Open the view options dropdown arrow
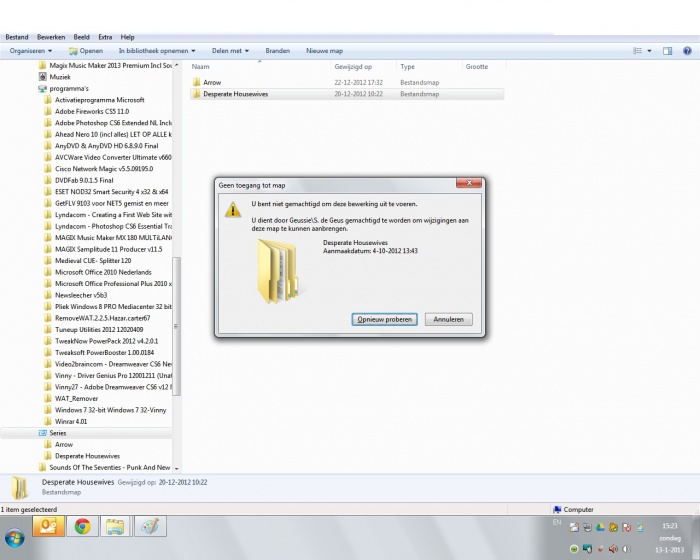Viewport: 700px width, 560px height. (649, 51)
